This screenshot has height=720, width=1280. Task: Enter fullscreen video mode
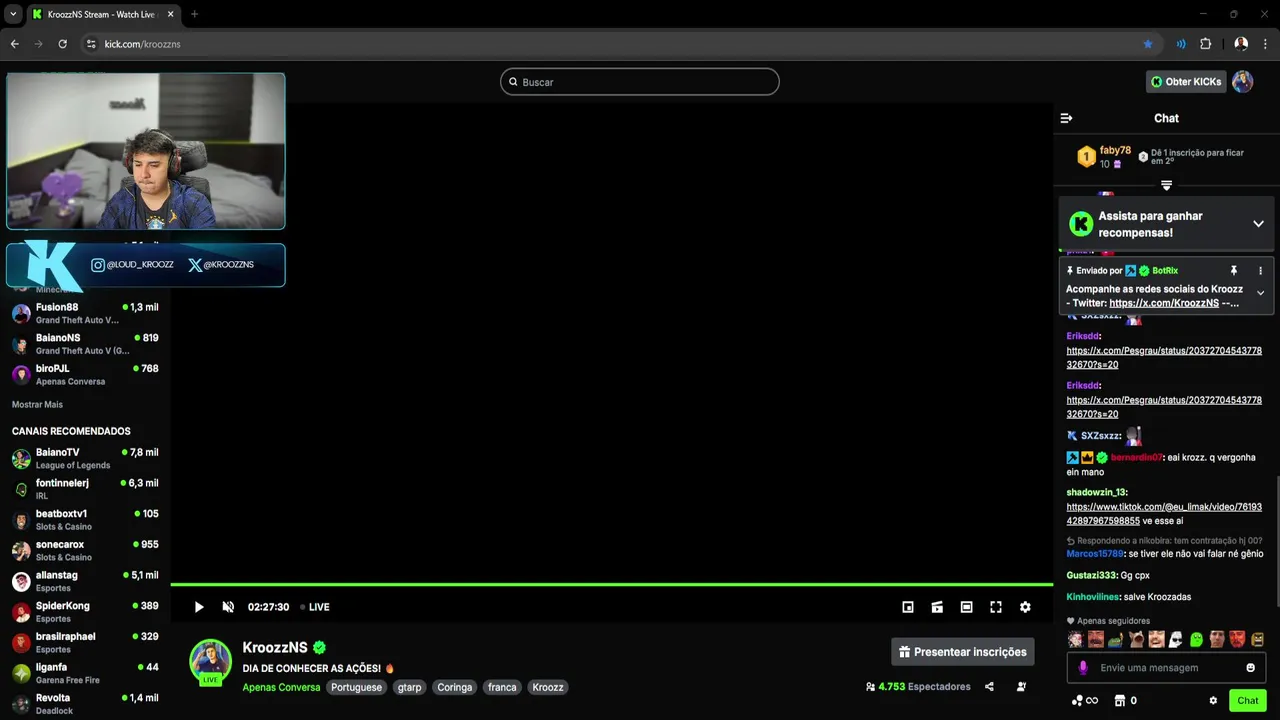(x=996, y=607)
